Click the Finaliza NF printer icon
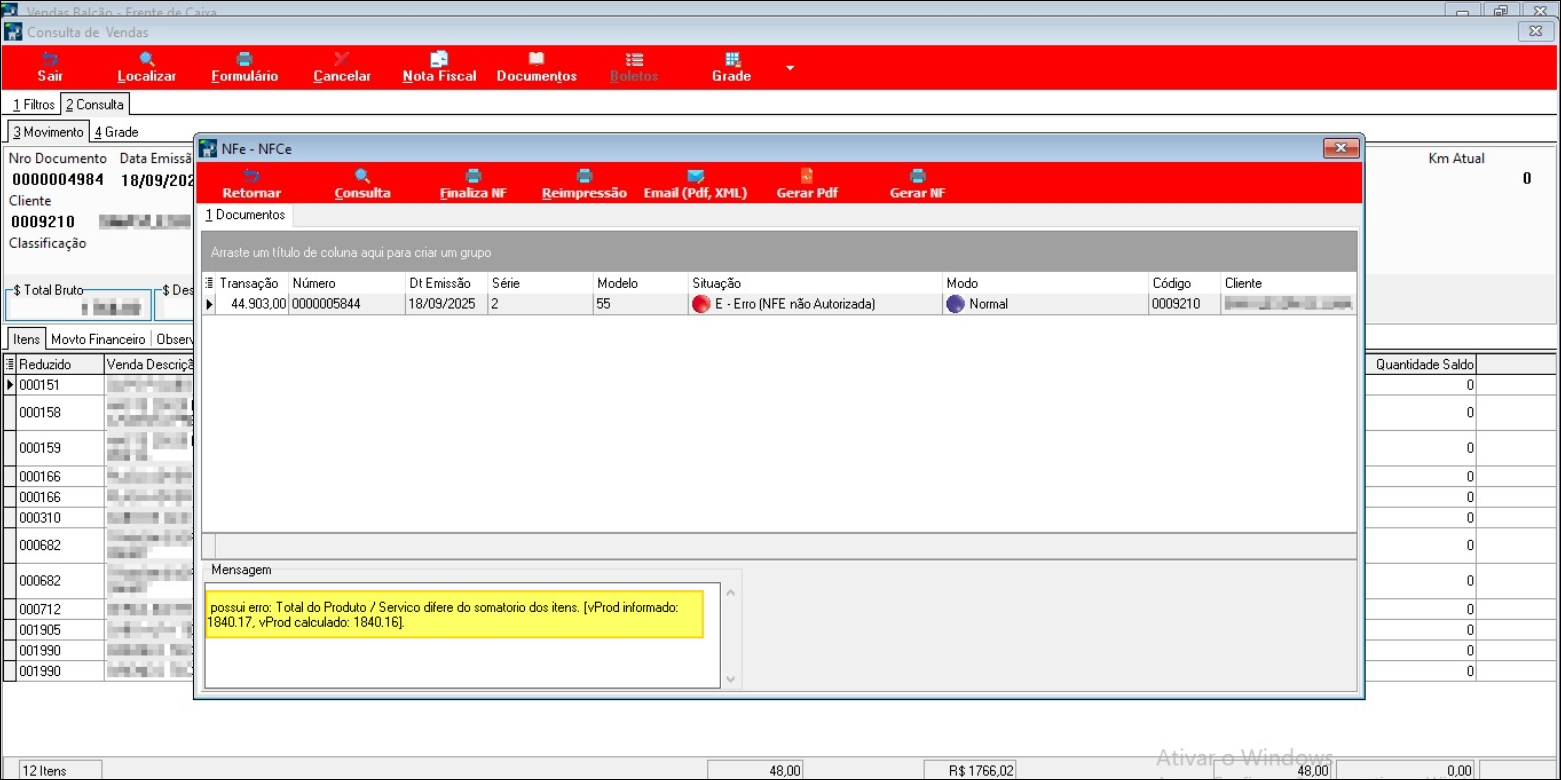 pyautogui.click(x=473, y=177)
